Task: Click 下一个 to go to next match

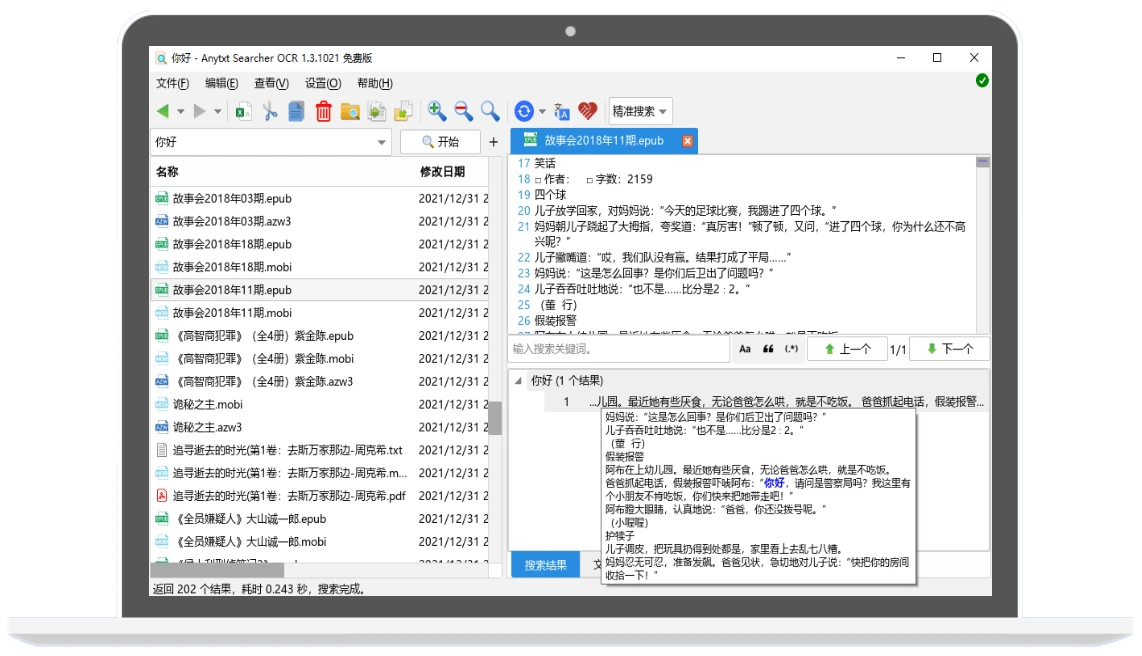Action: [x=949, y=348]
